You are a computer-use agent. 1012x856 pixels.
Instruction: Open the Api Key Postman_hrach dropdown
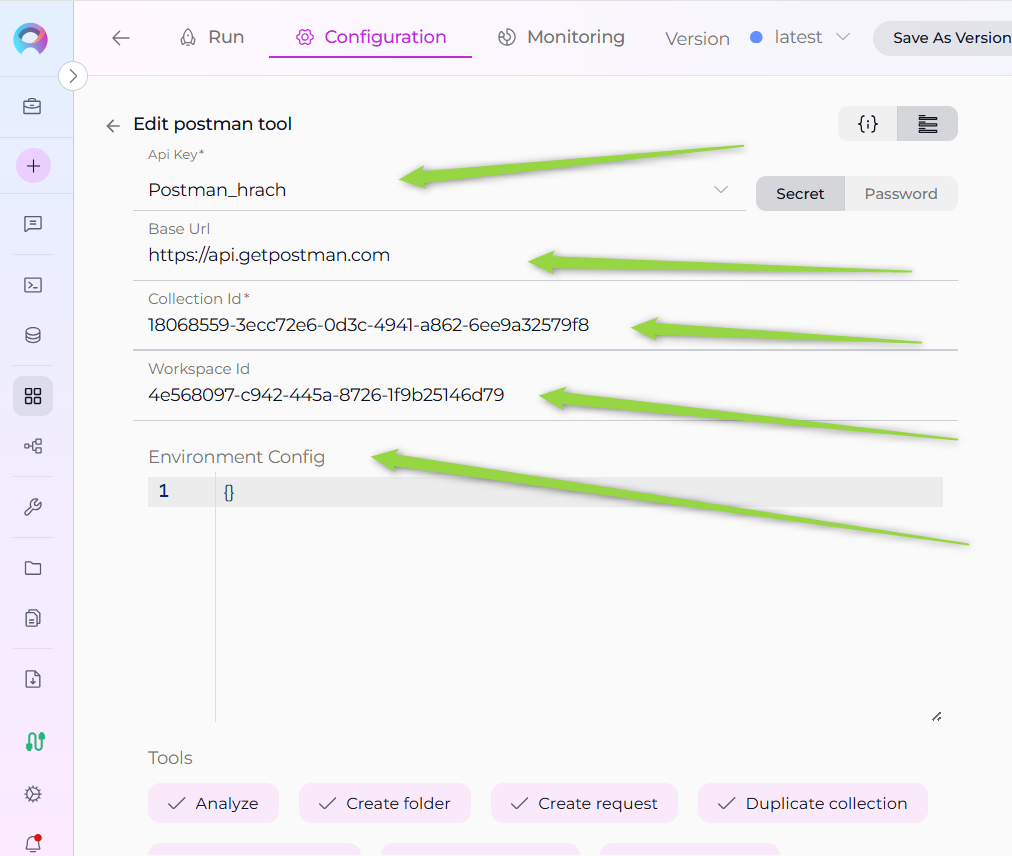(x=439, y=190)
